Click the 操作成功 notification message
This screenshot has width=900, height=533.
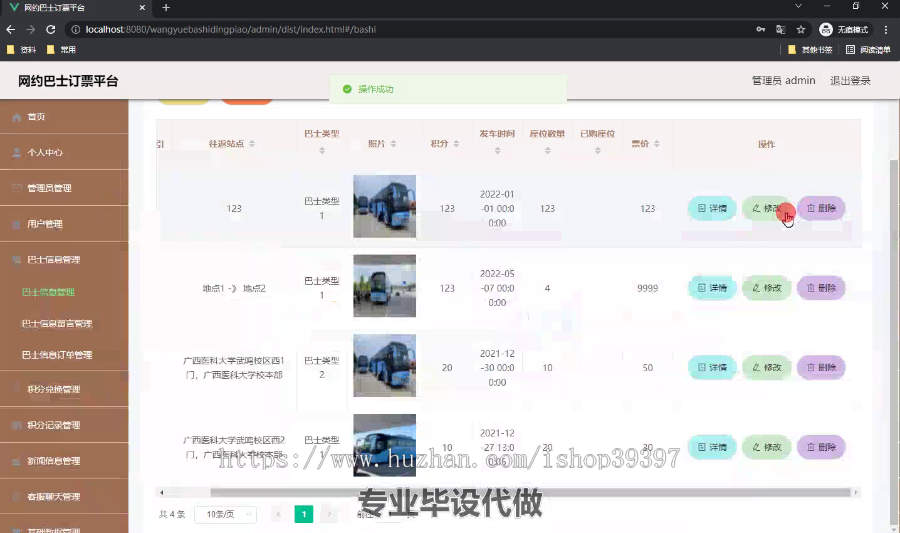(448, 89)
